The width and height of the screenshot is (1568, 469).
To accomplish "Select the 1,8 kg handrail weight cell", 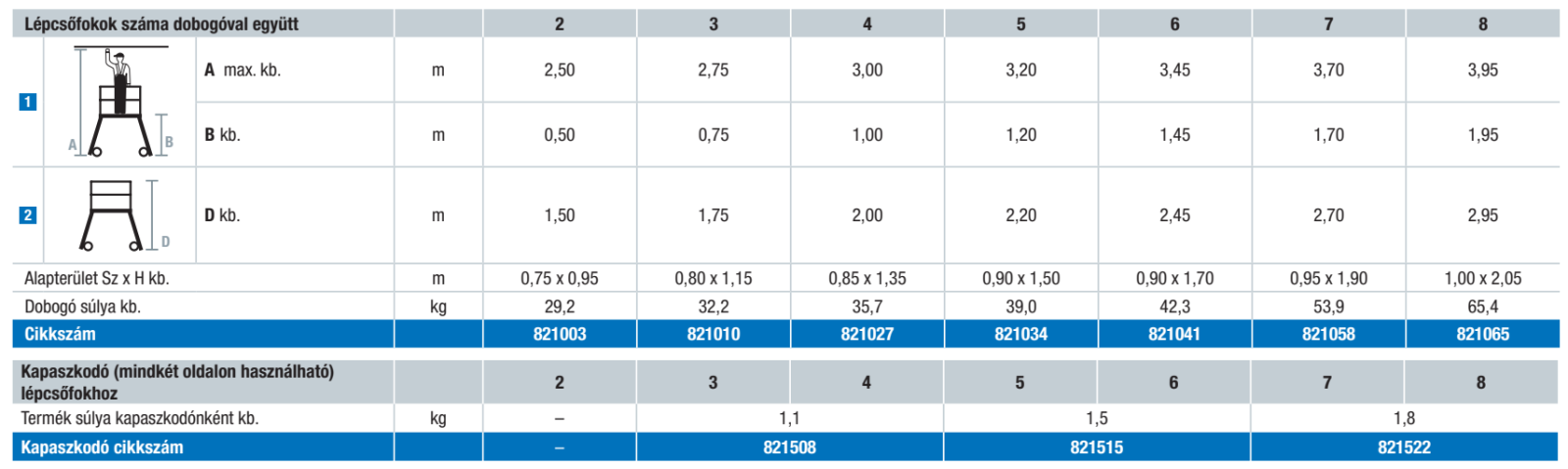I will pyautogui.click(x=1403, y=418).
